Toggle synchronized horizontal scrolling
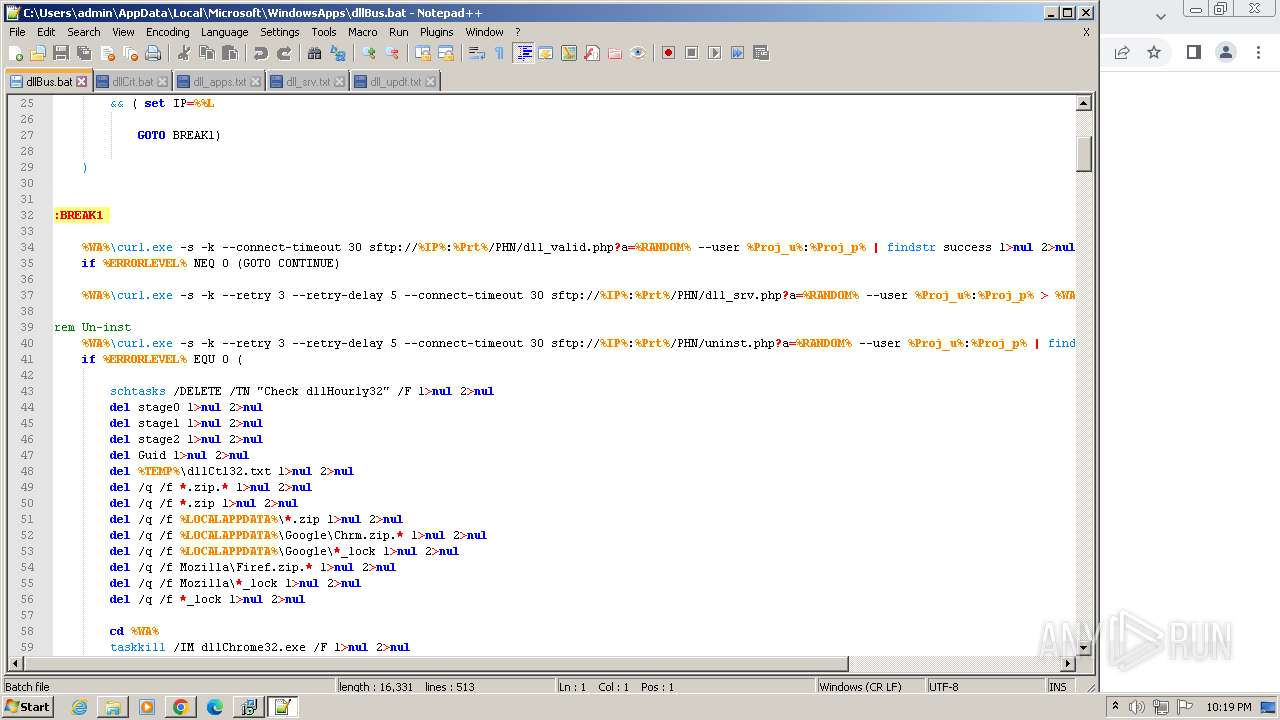The image size is (1280, 720). click(446, 53)
